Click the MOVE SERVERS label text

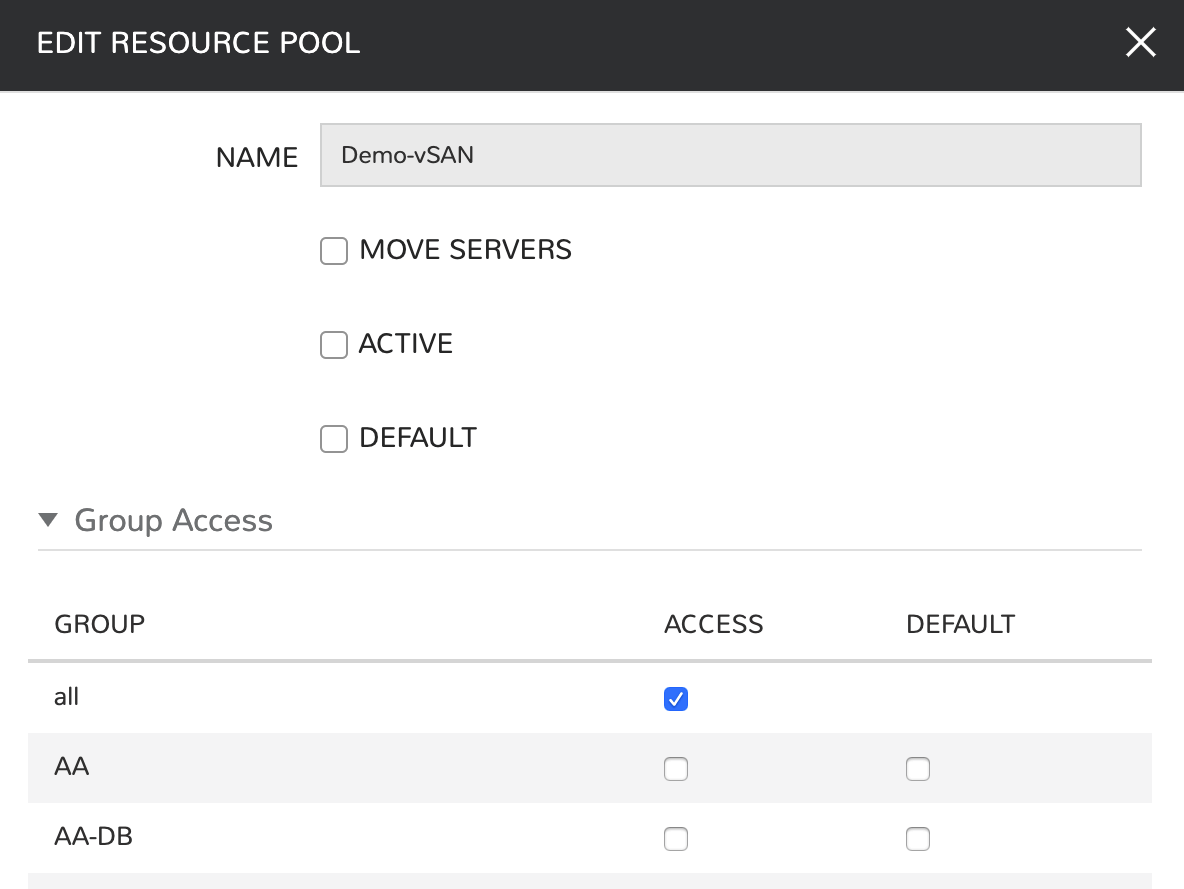pos(465,250)
